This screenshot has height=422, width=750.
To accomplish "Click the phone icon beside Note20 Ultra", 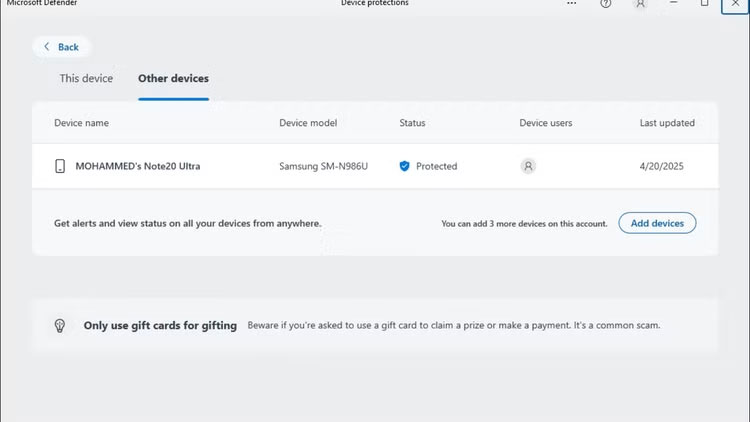I will pyautogui.click(x=60, y=166).
